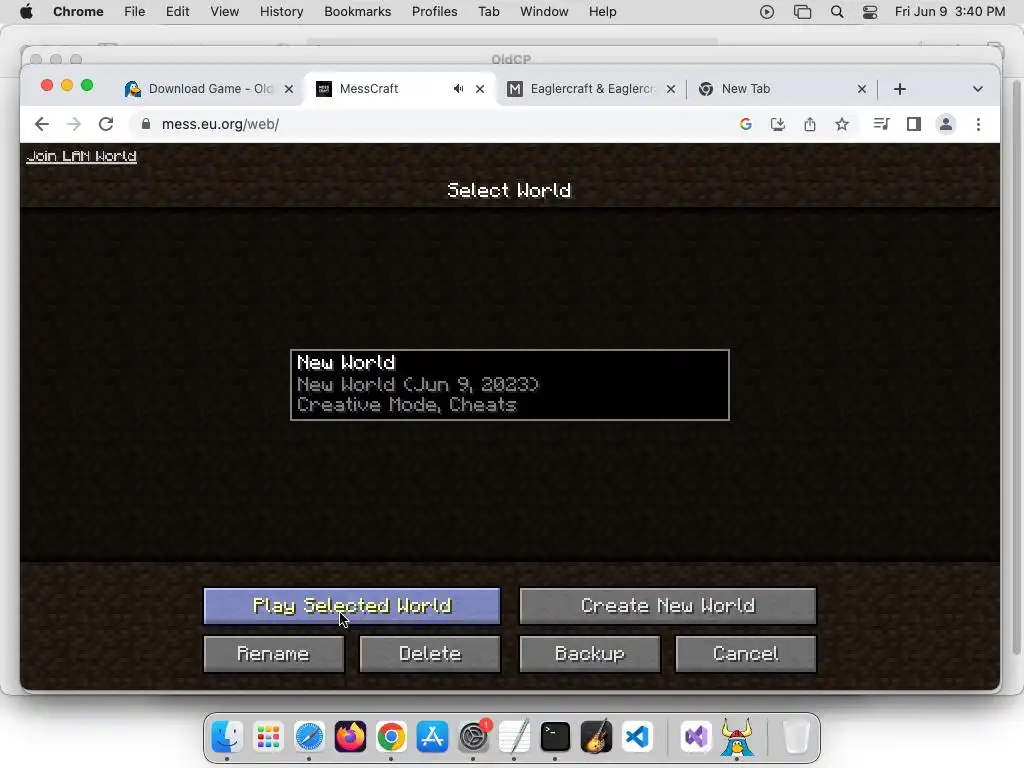Open Join LAN World link

(x=82, y=156)
